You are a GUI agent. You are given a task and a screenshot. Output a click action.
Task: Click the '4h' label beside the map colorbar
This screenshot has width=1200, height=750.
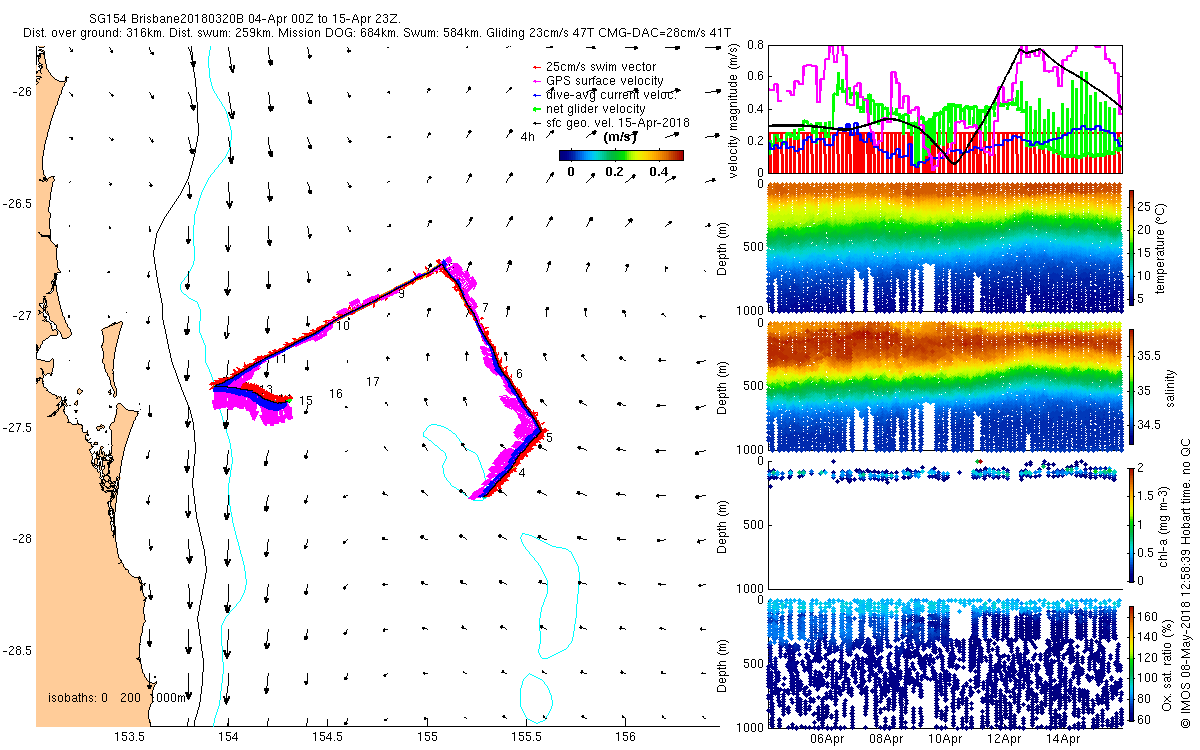(x=528, y=137)
